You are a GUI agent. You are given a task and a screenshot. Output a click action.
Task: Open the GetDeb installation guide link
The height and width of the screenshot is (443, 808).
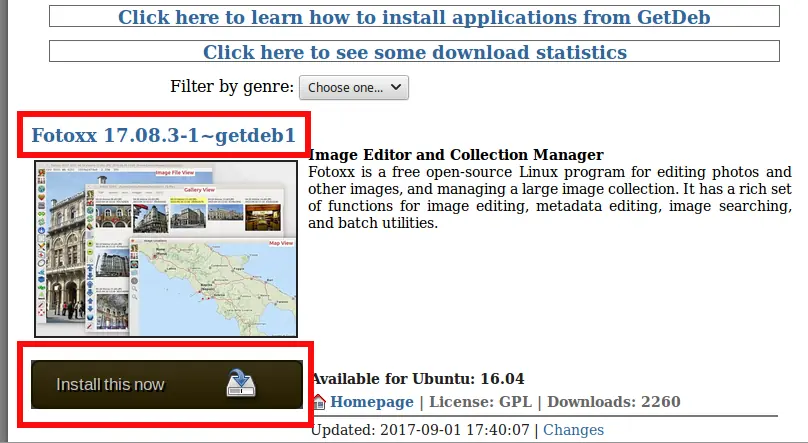pos(414,17)
